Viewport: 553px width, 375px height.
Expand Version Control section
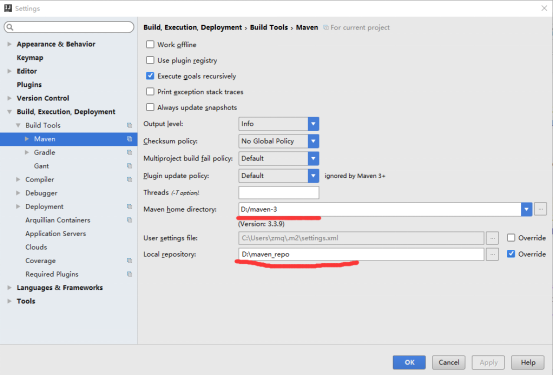click(x=10, y=98)
